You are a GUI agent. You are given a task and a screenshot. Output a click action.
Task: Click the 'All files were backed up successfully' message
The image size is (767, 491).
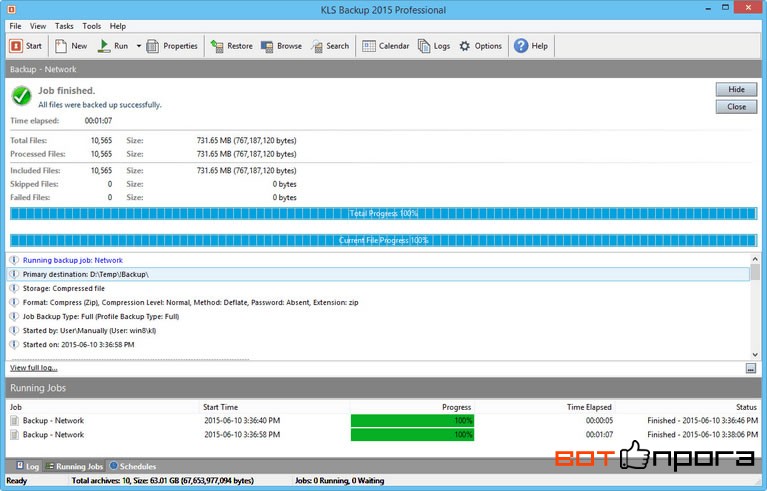pos(100,105)
